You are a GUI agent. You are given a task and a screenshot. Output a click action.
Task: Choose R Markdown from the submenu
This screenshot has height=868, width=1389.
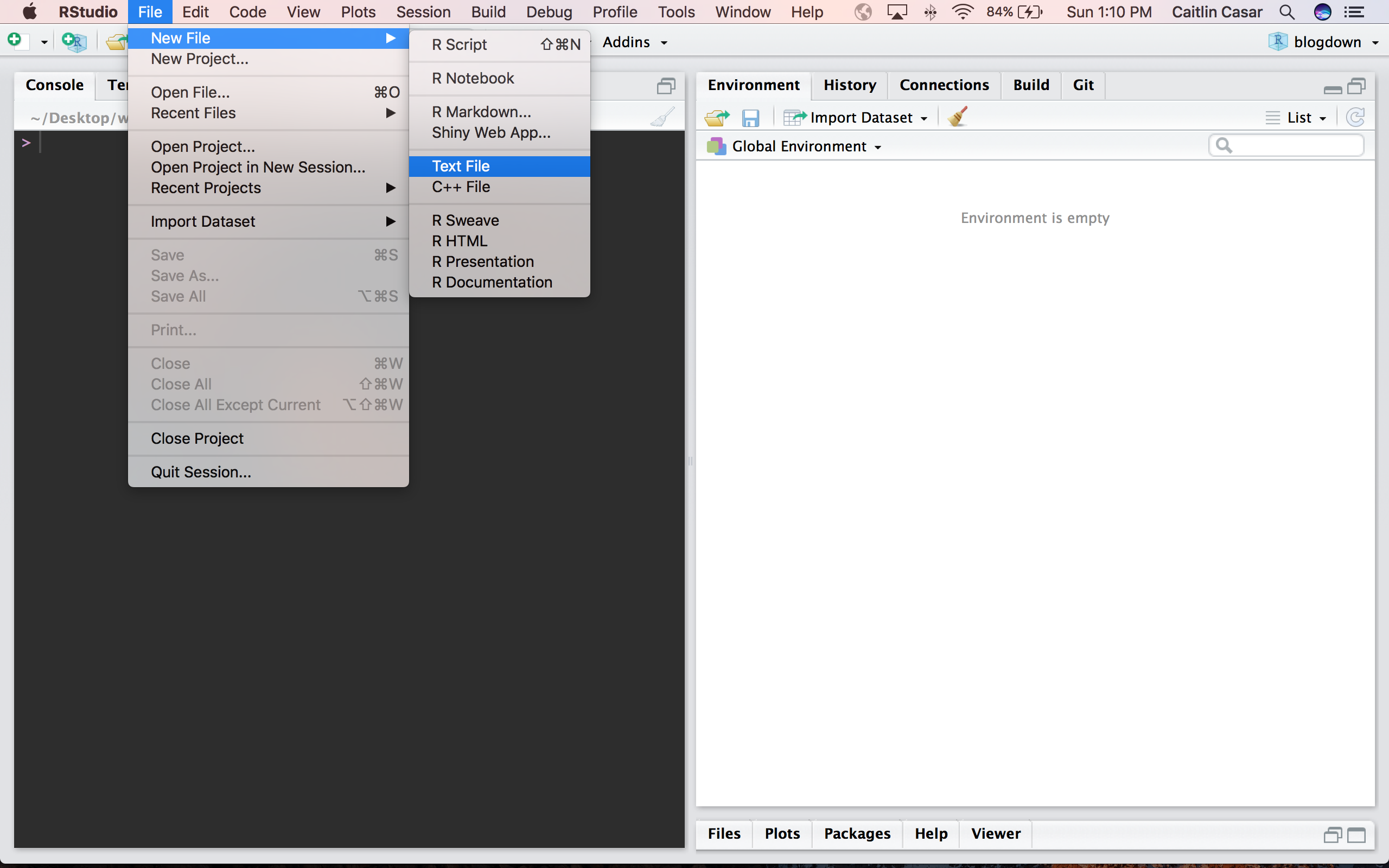coord(481,112)
